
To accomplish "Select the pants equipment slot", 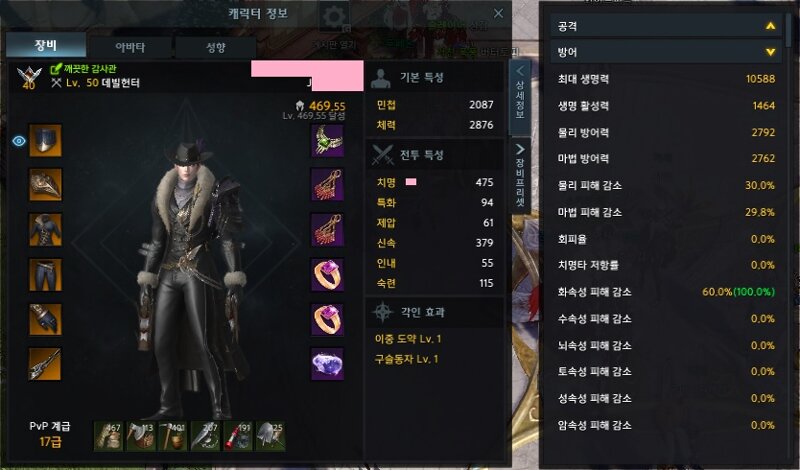I will 45,275.
